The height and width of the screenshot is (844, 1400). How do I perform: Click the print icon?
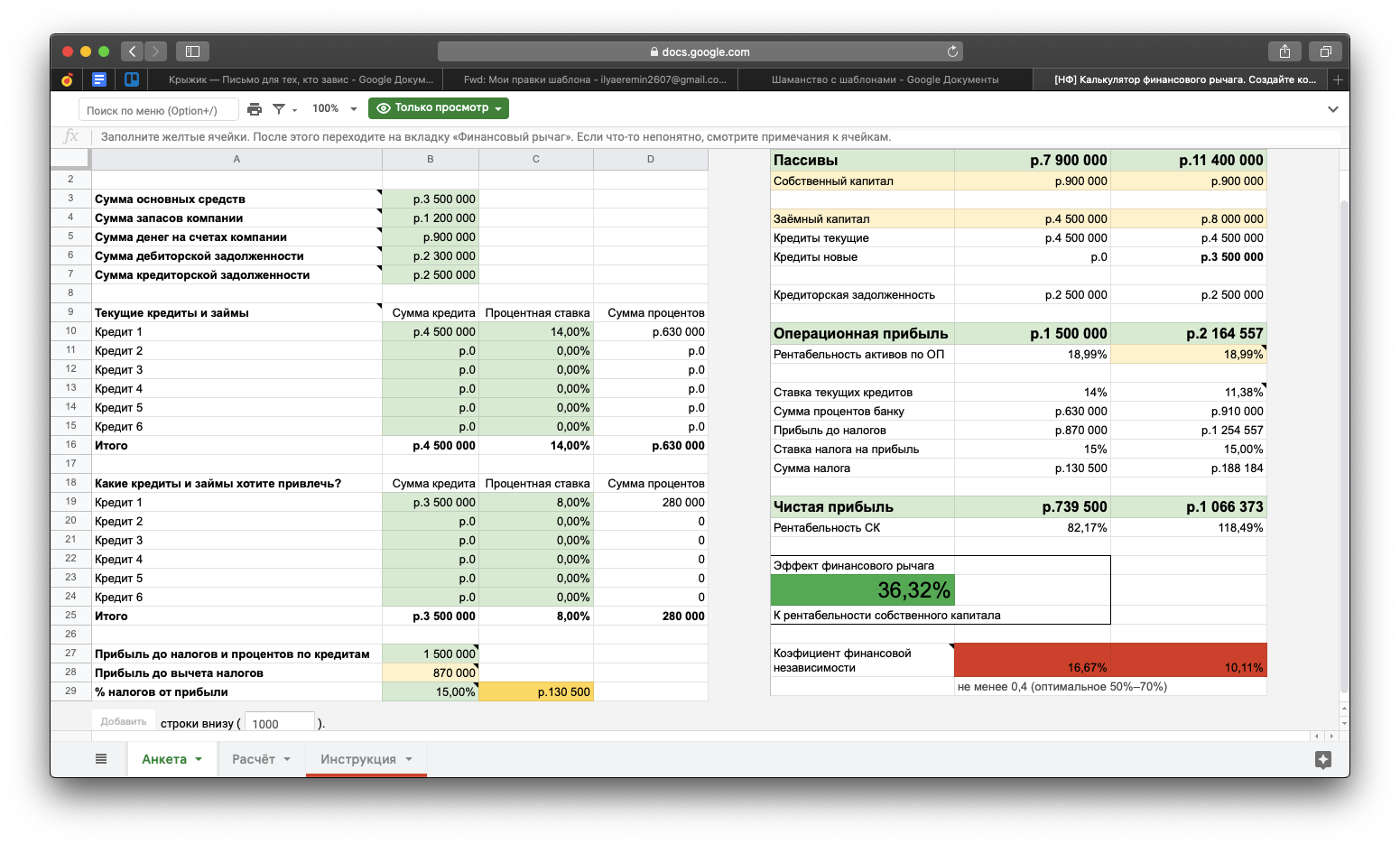click(255, 109)
